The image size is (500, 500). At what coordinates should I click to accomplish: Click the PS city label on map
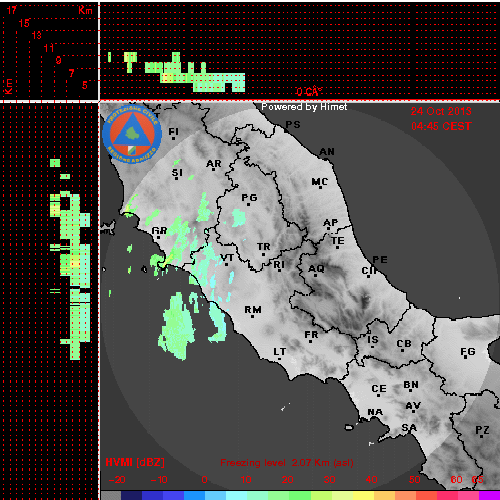coord(293,125)
